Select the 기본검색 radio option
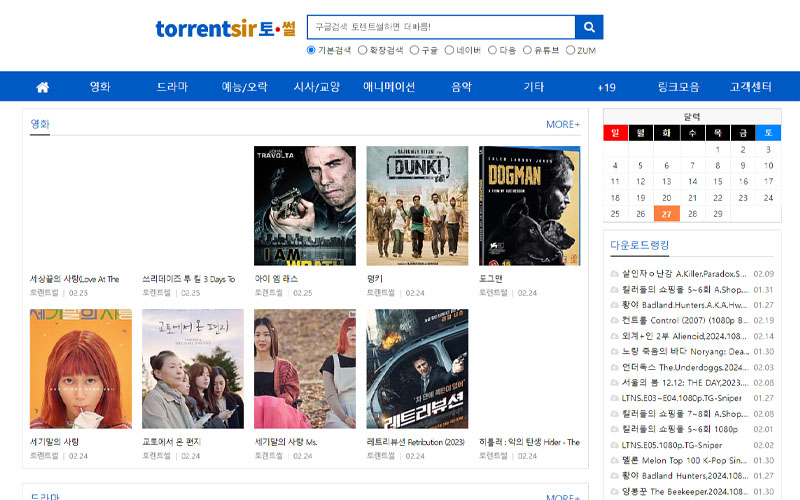Screen dimensions: 800x500 point(311,50)
